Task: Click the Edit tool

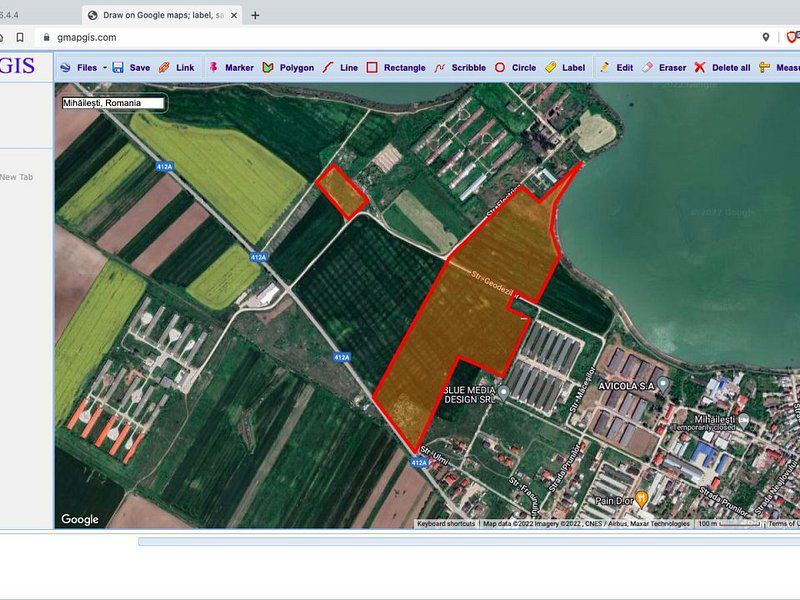Action: pos(616,68)
